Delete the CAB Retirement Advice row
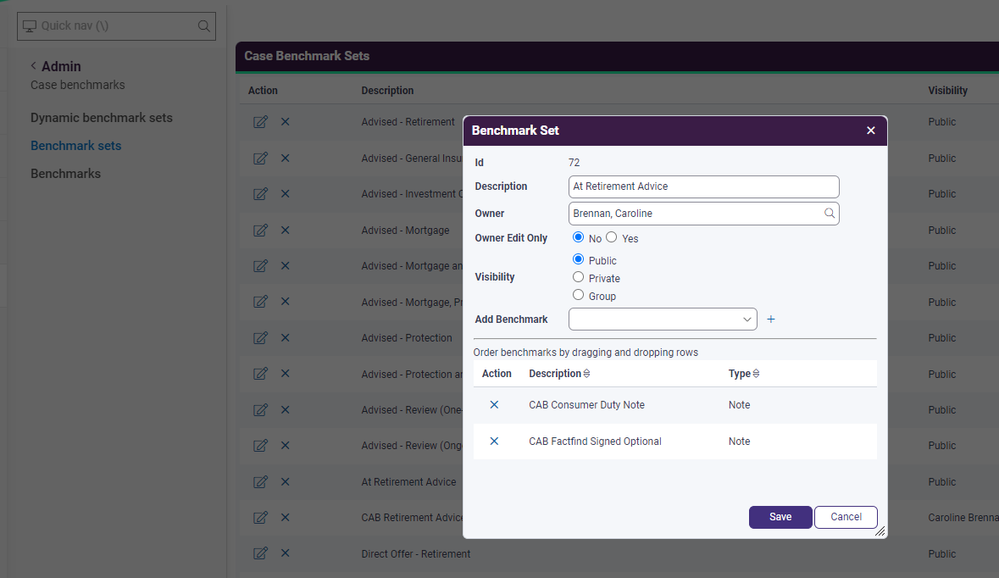The width and height of the screenshot is (999, 578). 285,517
